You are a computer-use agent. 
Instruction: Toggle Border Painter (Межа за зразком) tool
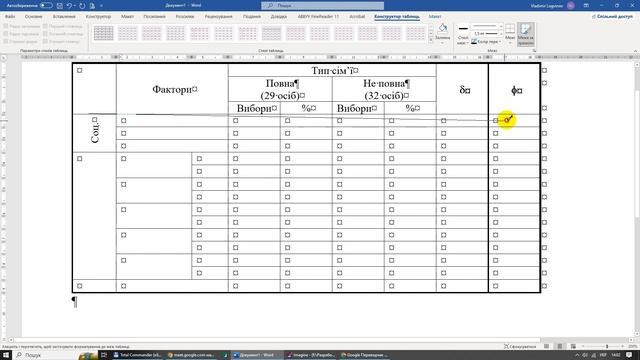pyautogui.click(x=525, y=34)
